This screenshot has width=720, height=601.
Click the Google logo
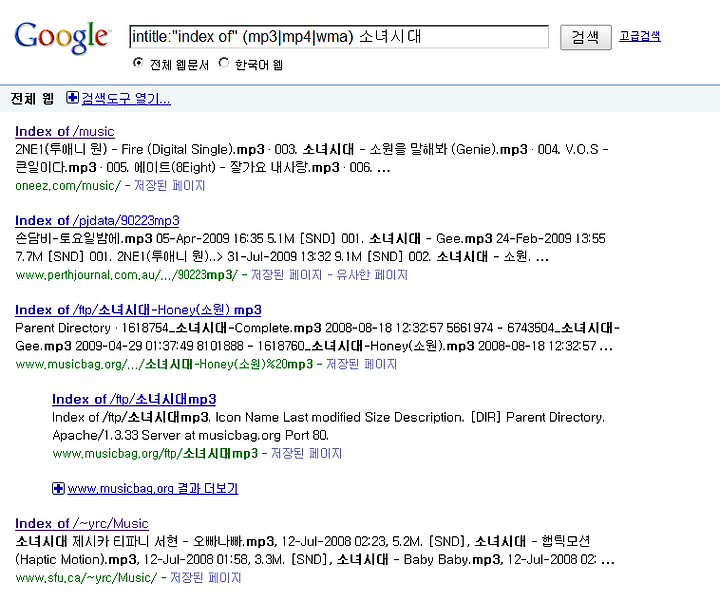coord(62,37)
